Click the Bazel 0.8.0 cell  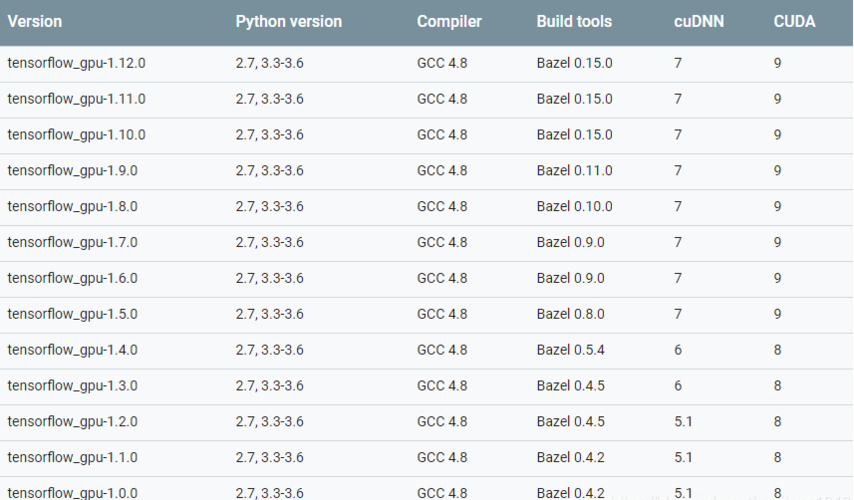(x=570, y=314)
